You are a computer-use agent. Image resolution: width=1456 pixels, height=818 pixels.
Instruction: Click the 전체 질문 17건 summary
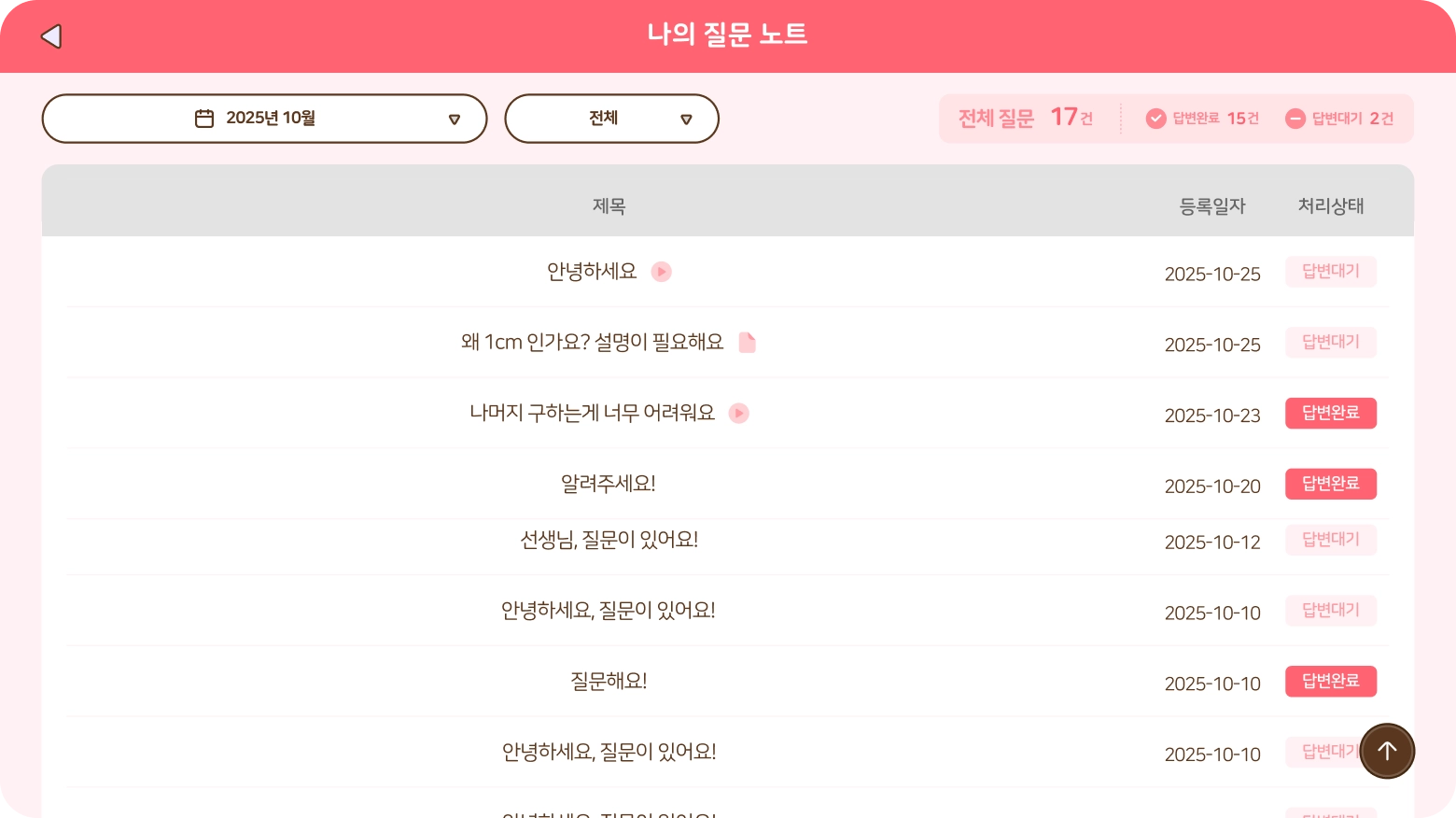(1025, 119)
